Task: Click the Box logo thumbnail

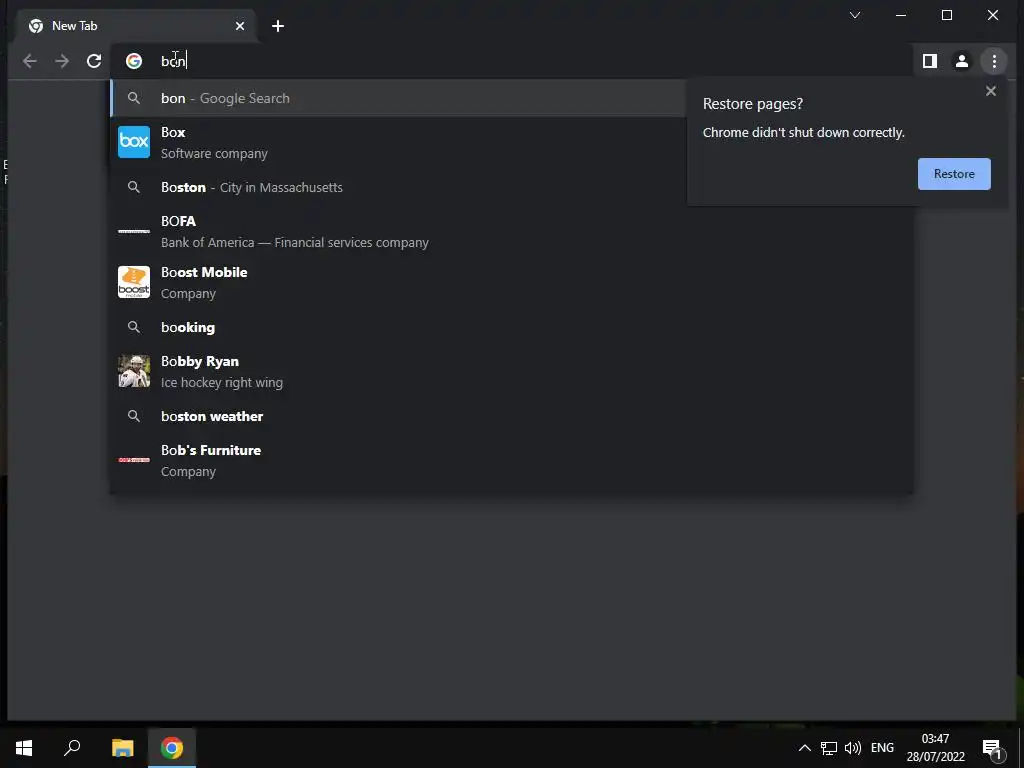Action: [x=134, y=142]
